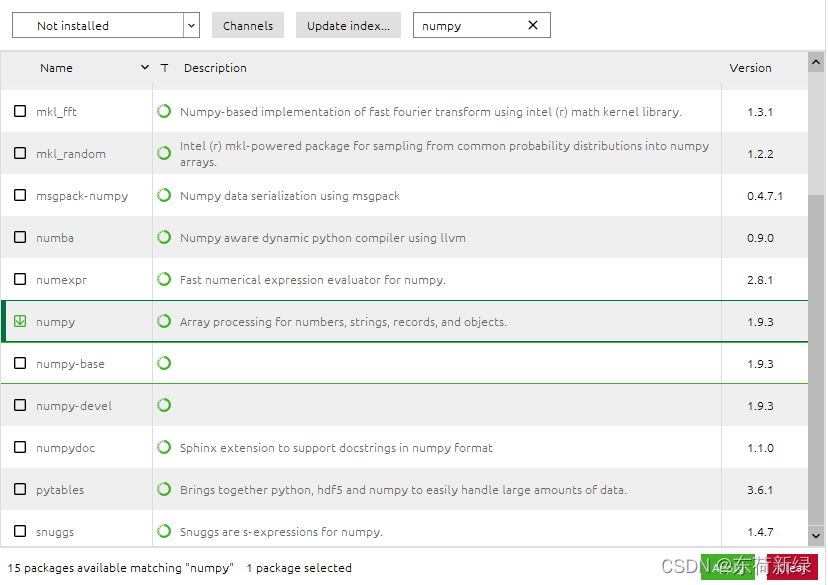Click the package type icon for mkl_random
This screenshot has height=585, width=828.
(x=164, y=153)
